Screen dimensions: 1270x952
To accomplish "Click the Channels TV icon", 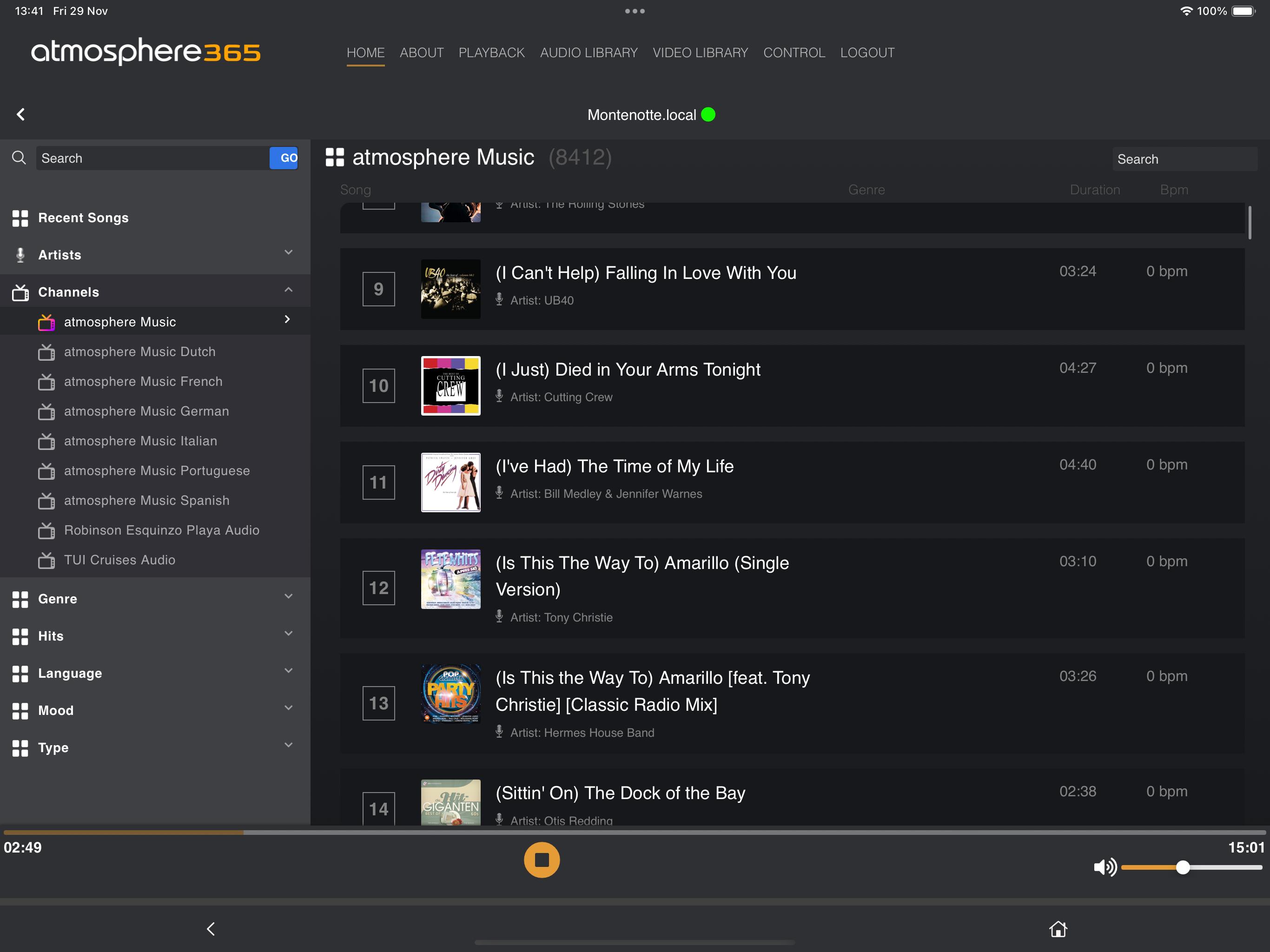I will tap(20, 292).
